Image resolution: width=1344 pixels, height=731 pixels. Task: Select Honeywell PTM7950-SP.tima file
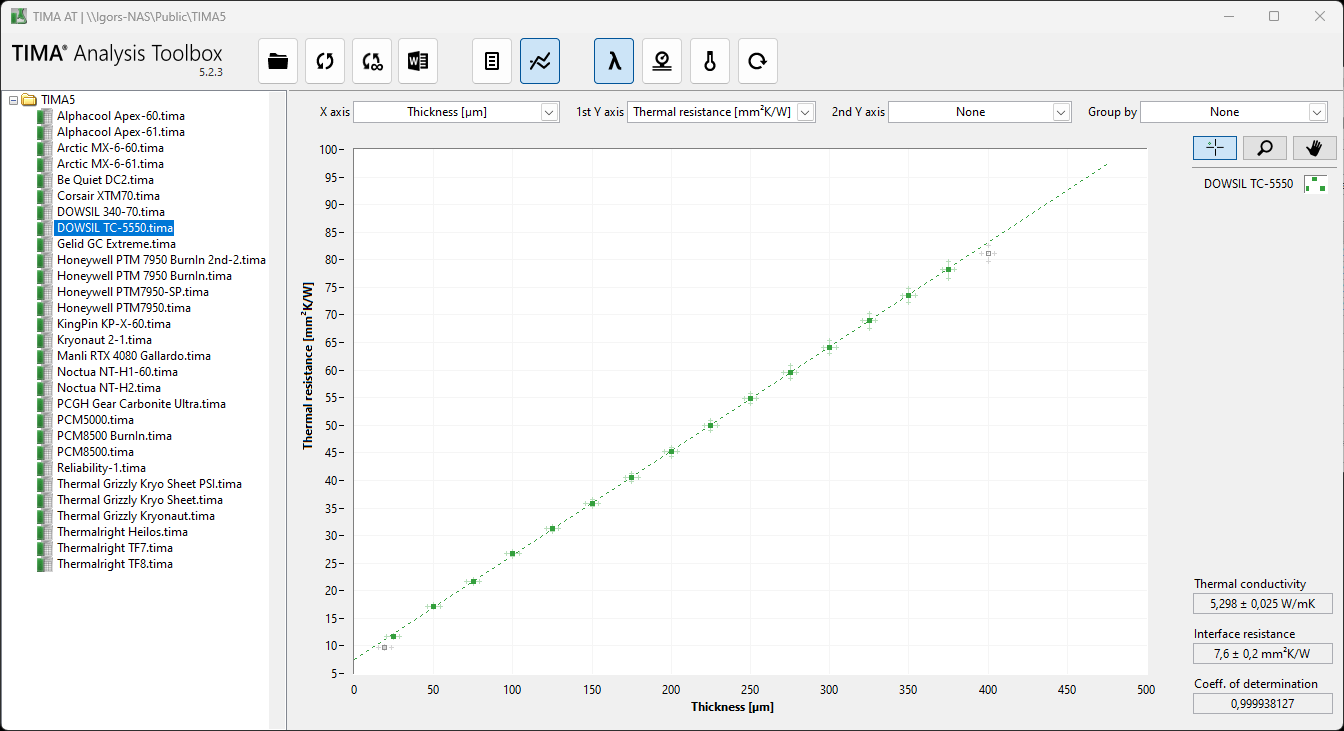133,292
